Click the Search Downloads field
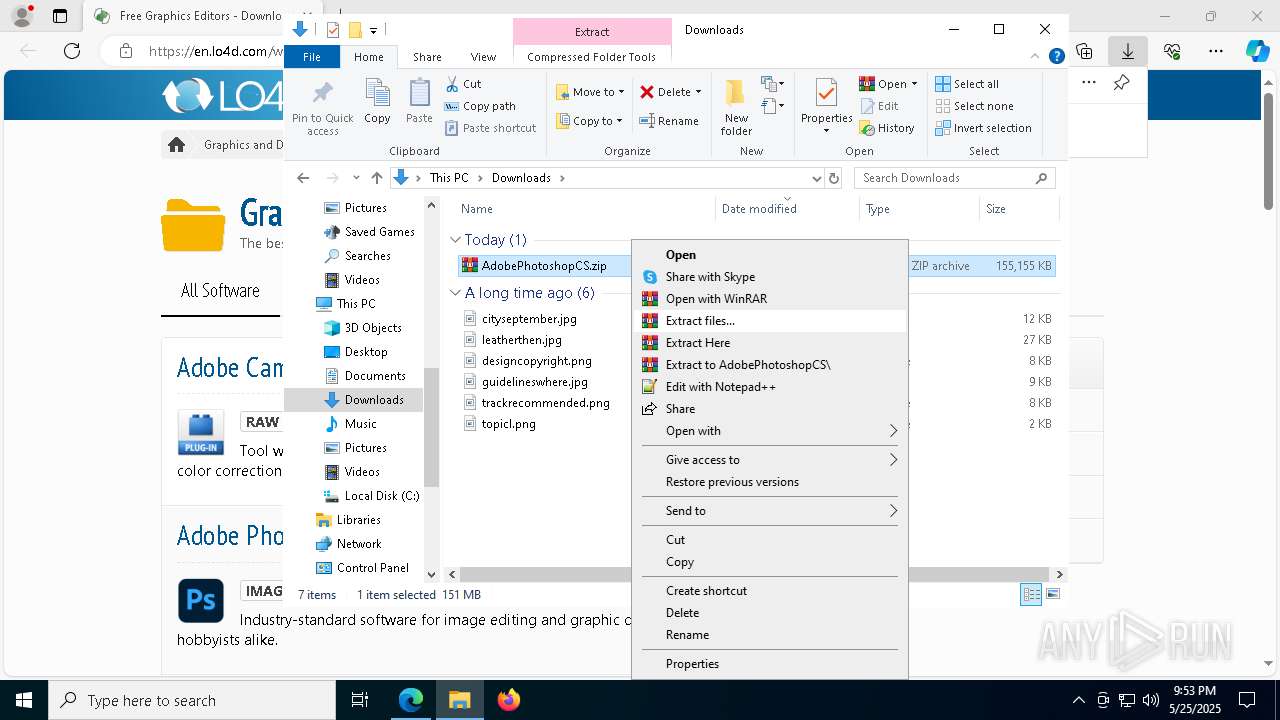Viewport: 1280px width, 720px height. click(954, 178)
